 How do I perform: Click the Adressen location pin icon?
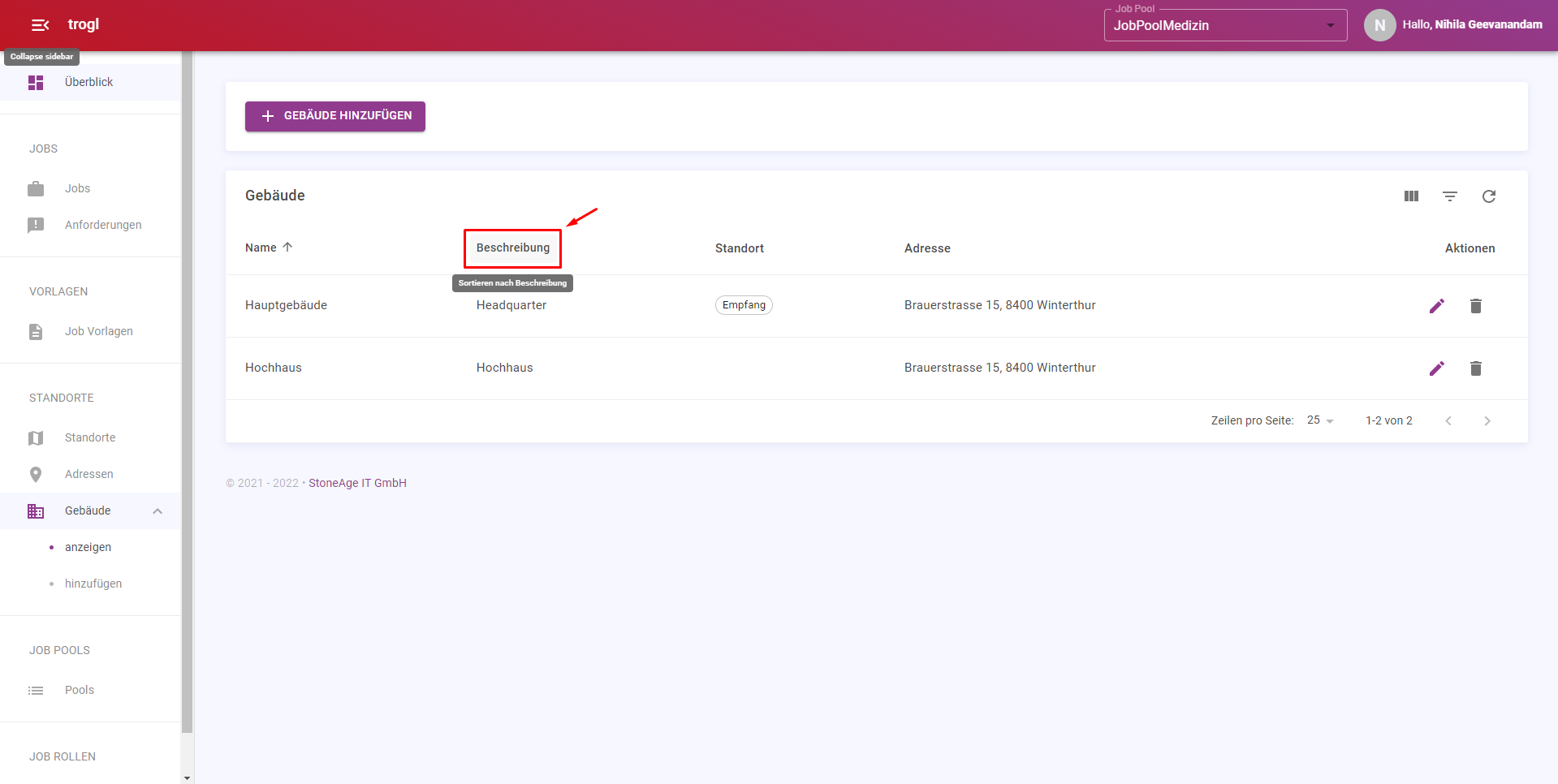click(36, 475)
